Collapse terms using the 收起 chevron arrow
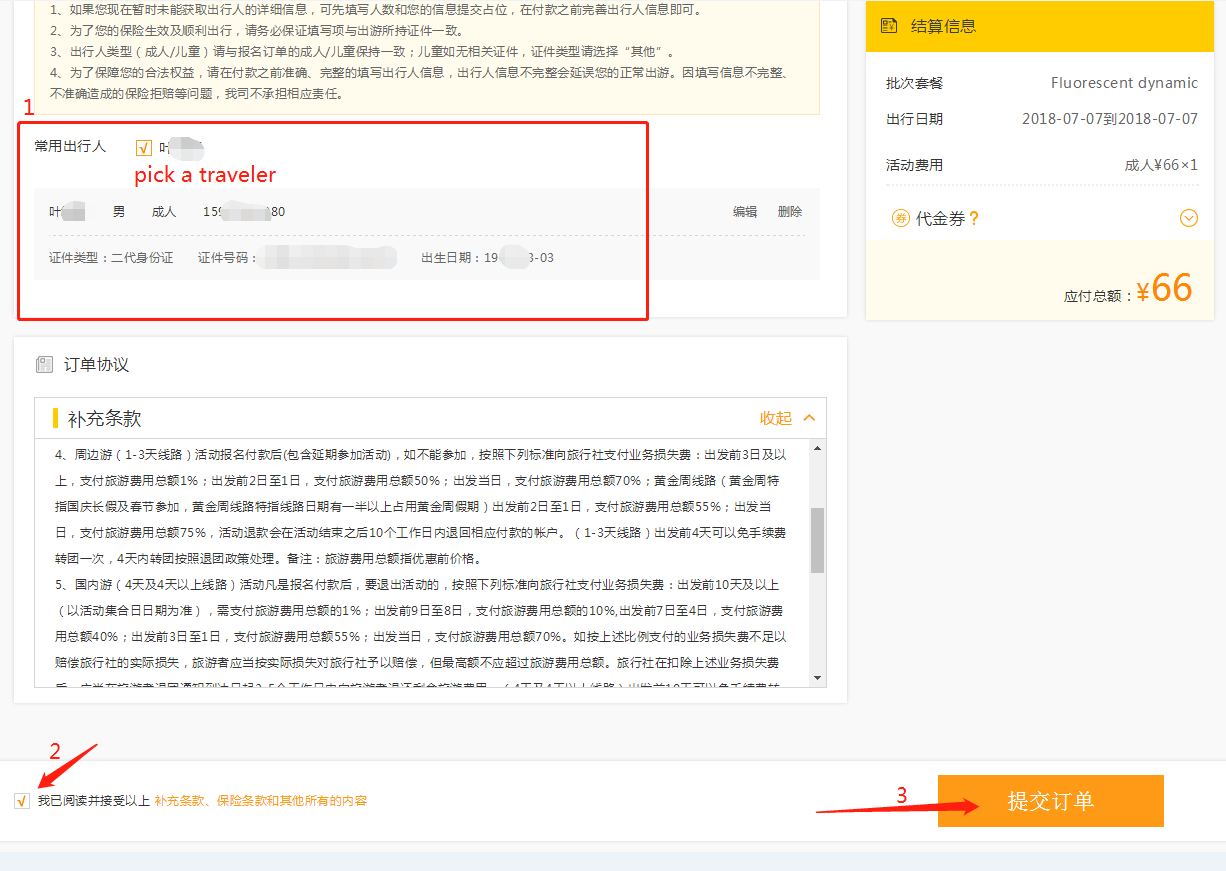 (x=809, y=418)
